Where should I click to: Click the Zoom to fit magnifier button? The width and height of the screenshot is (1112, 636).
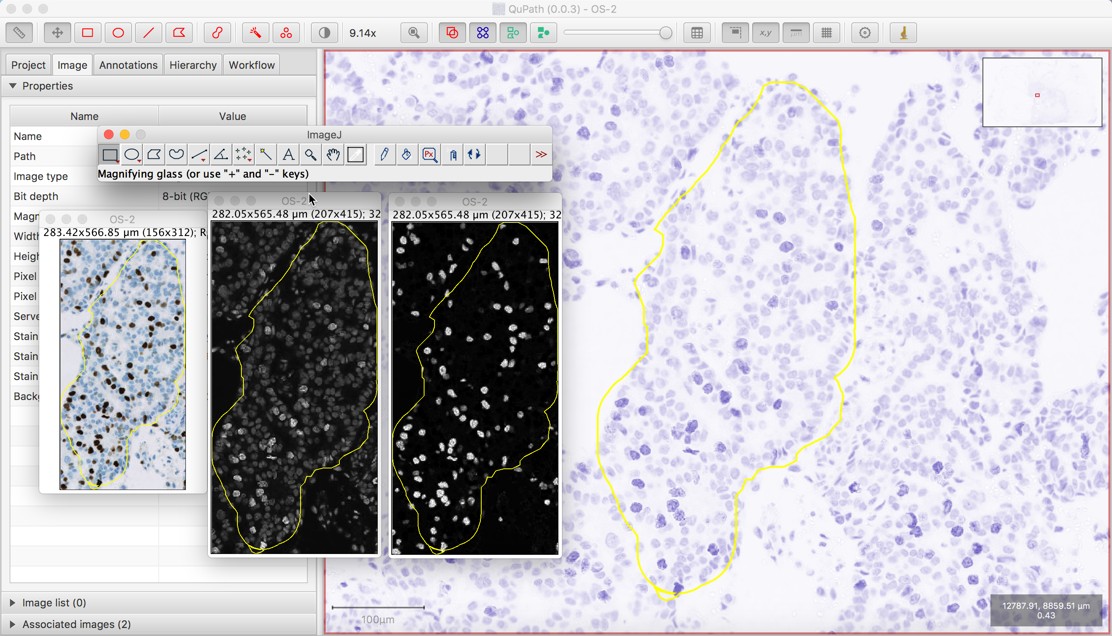(413, 33)
